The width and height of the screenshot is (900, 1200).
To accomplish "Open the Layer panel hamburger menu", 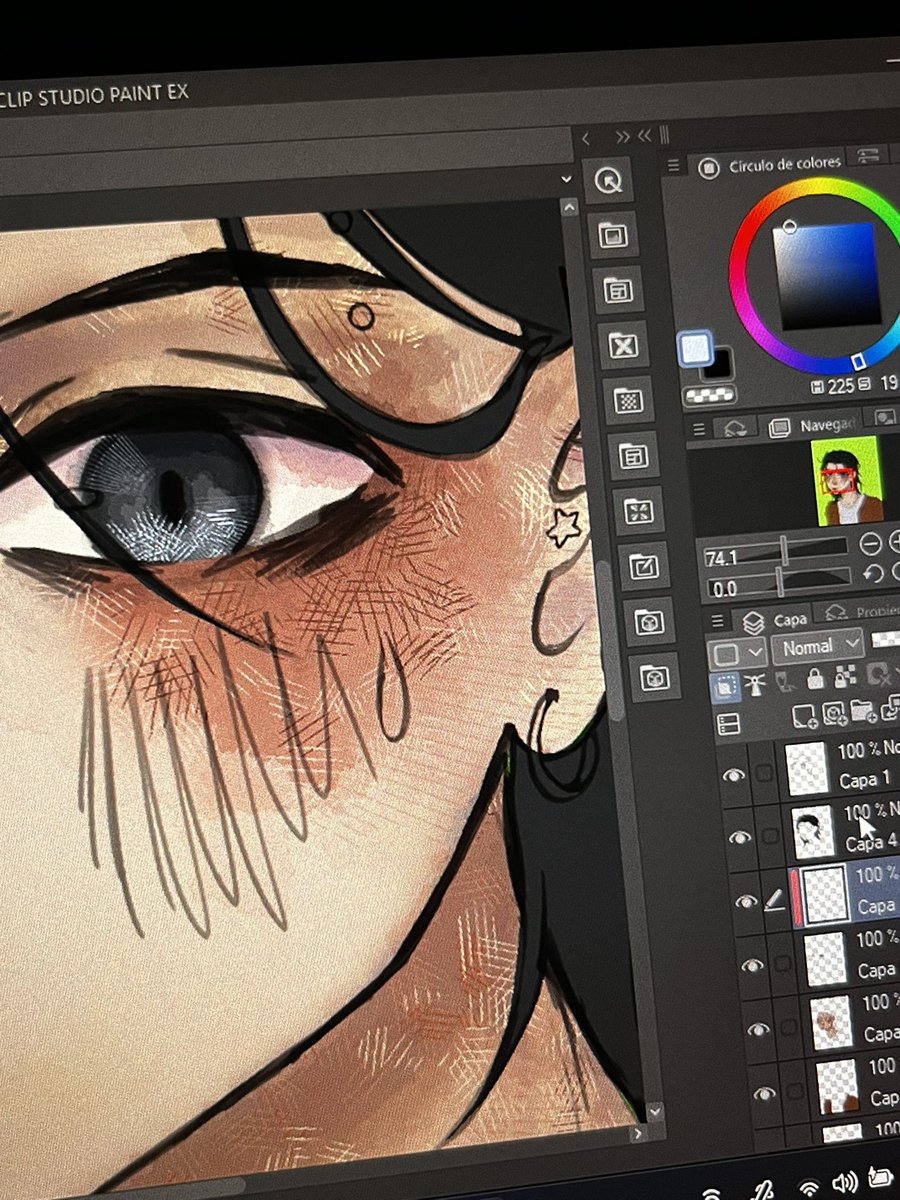I will [x=715, y=622].
